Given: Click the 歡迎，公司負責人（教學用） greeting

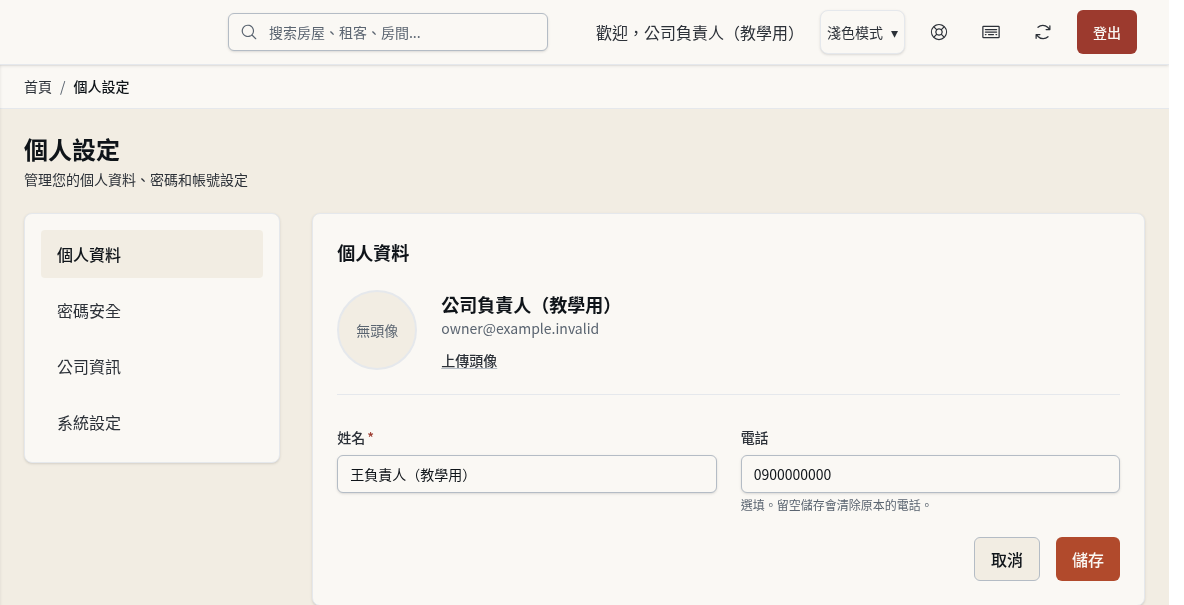Looking at the screenshot, I should click(695, 33).
